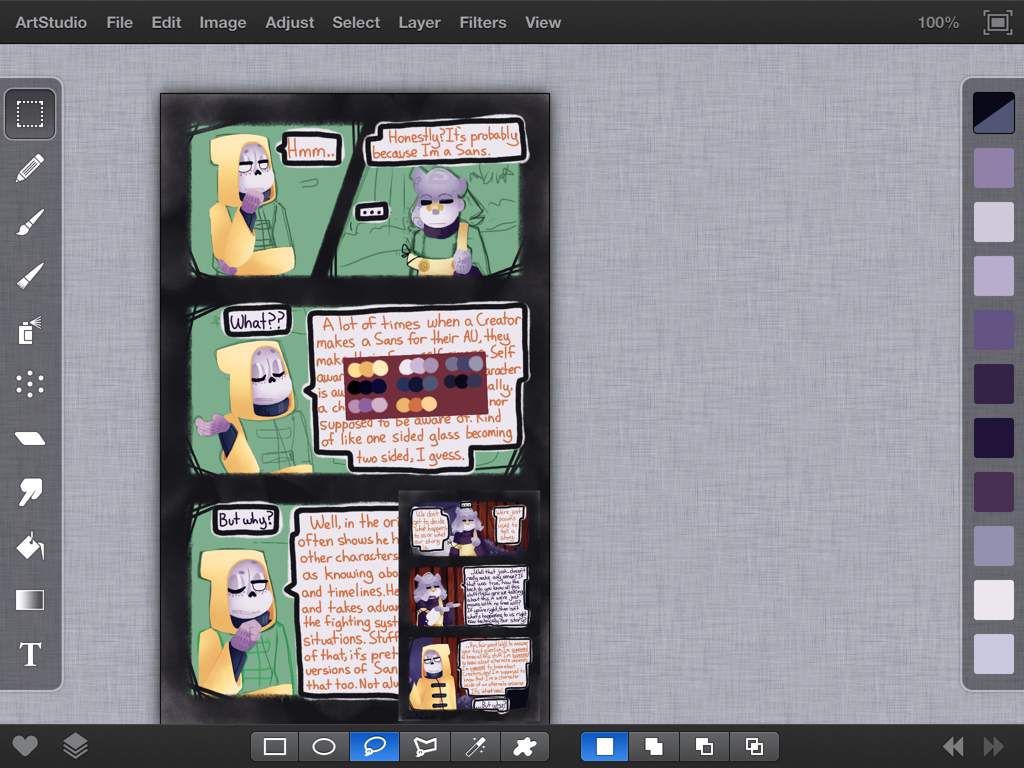This screenshot has height=768, width=1024.
Task: Set selection mode to subtract
Action: pos(704,746)
